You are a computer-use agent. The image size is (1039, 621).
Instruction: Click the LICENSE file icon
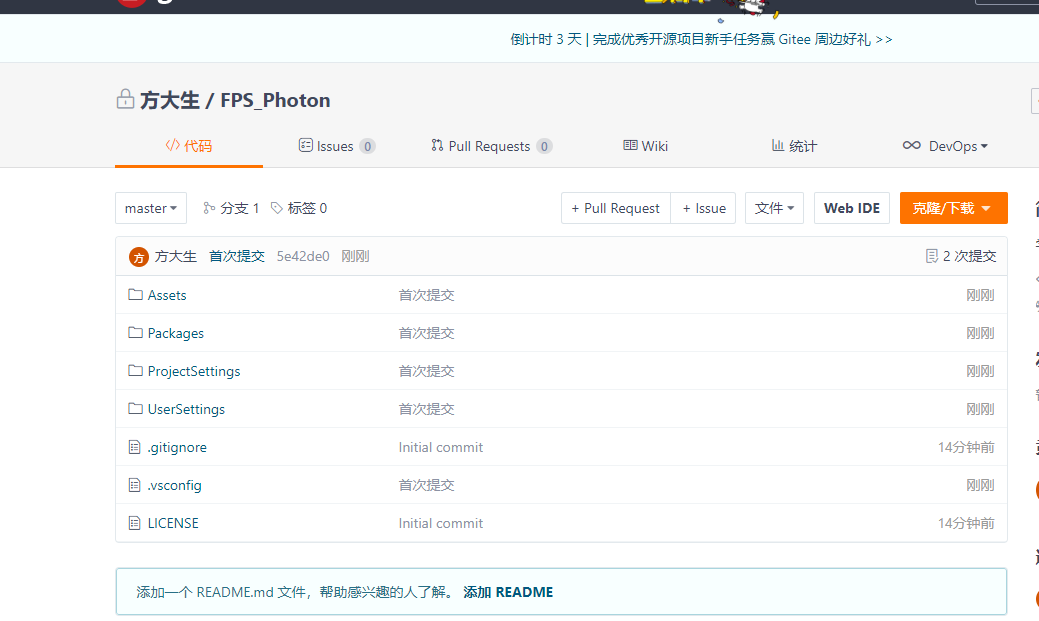pos(135,523)
